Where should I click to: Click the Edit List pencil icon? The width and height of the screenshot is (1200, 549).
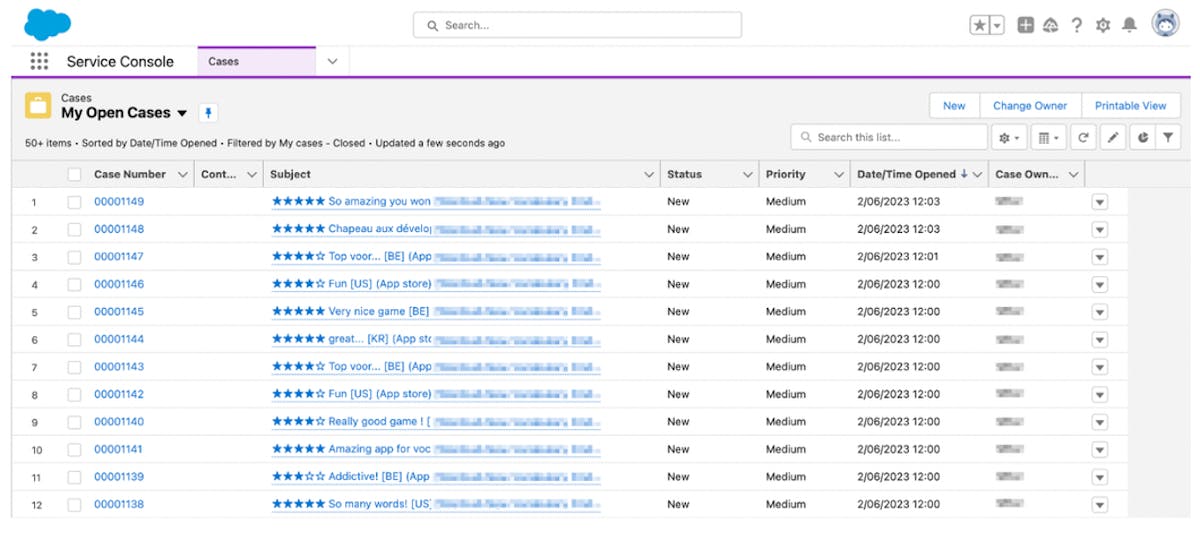(1112, 138)
